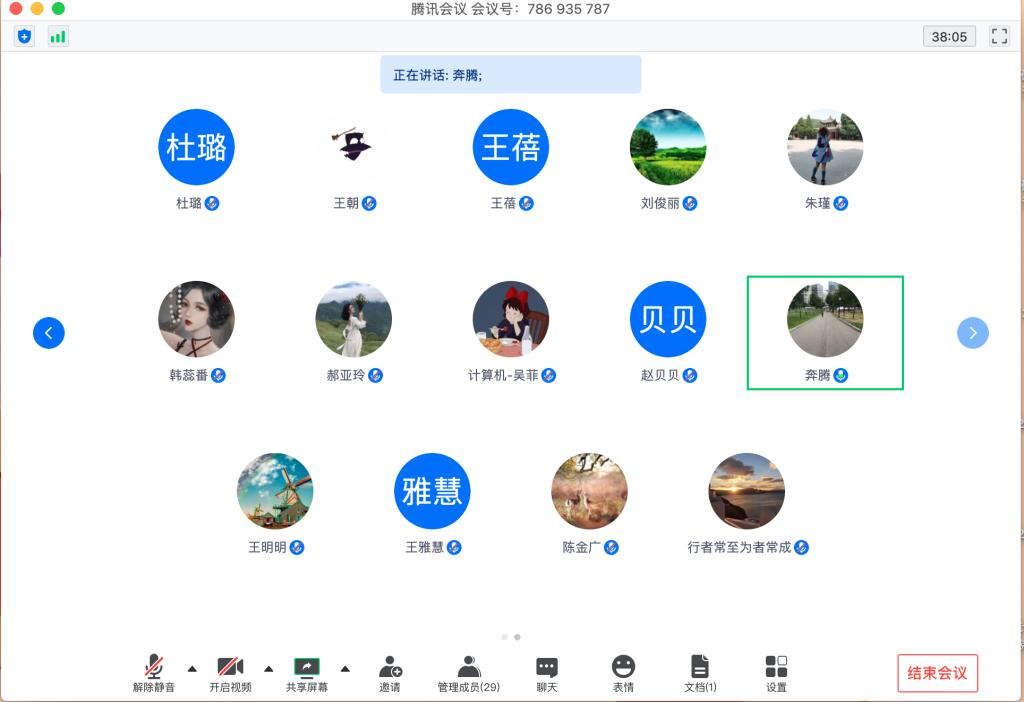Image resolution: width=1024 pixels, height=702 pixels.
Task: Select the first page indicator dot
Action: (x=504, y=637)
